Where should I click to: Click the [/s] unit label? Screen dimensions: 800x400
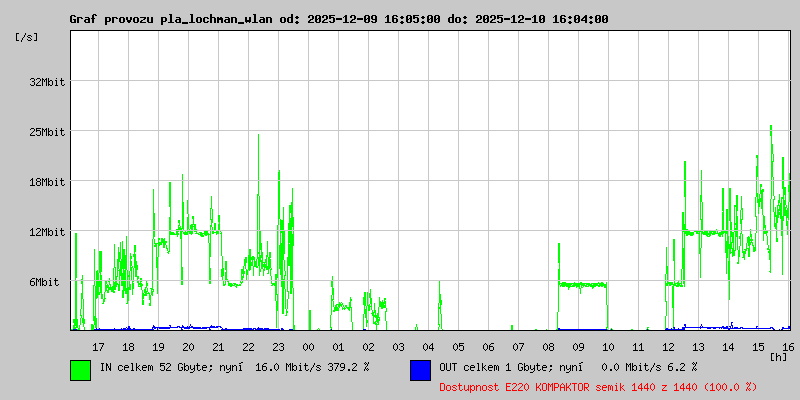(27, 37)
